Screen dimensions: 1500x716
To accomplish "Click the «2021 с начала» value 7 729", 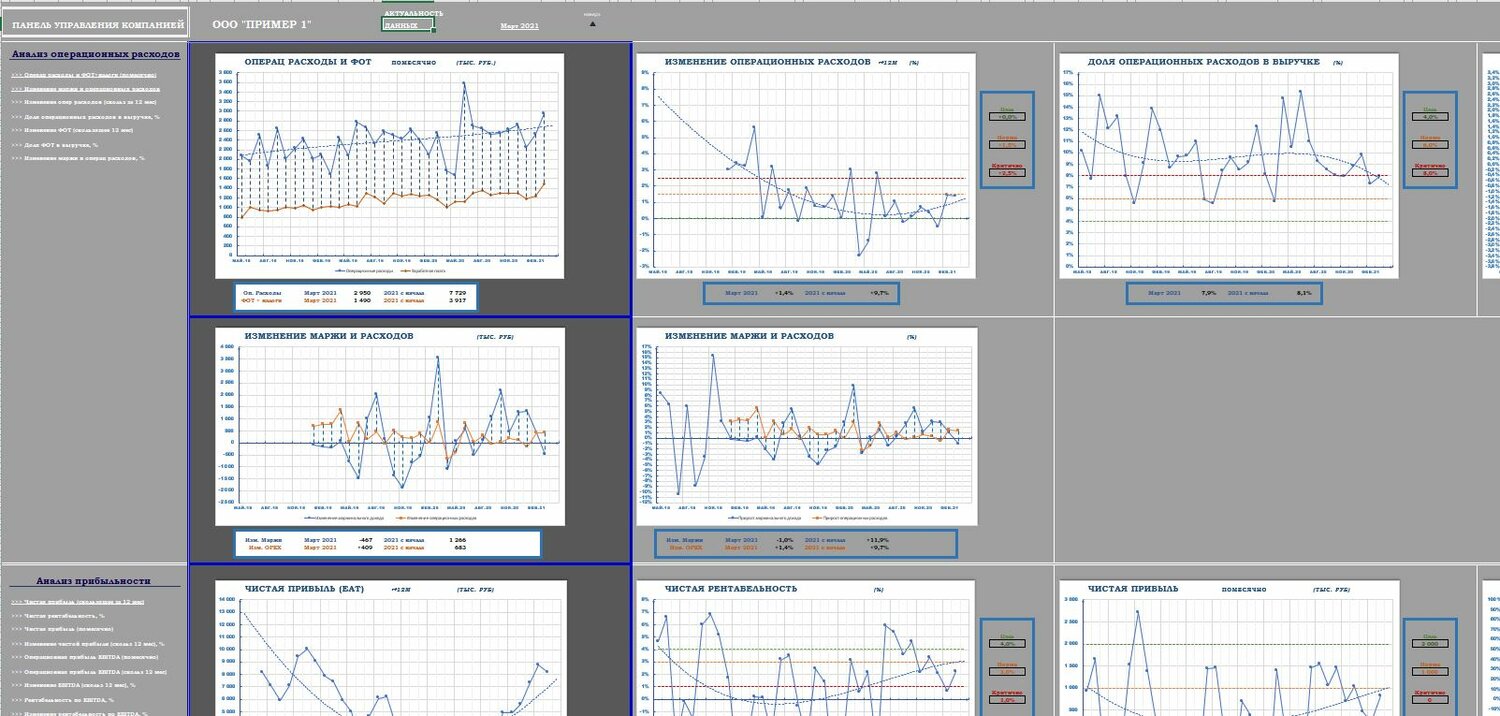I will (x=456, y=293).
